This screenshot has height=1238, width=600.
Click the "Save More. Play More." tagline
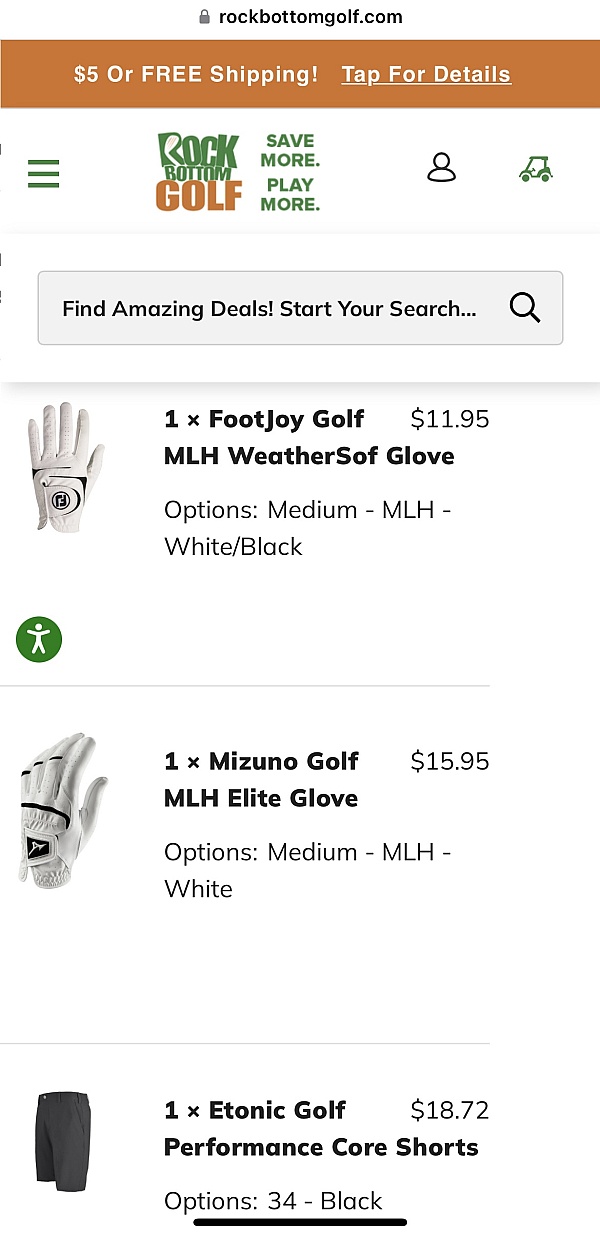(x=290, y=172)
